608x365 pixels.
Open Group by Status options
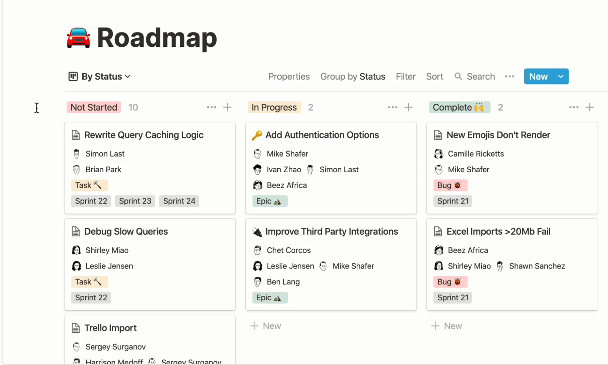[352, 76]
